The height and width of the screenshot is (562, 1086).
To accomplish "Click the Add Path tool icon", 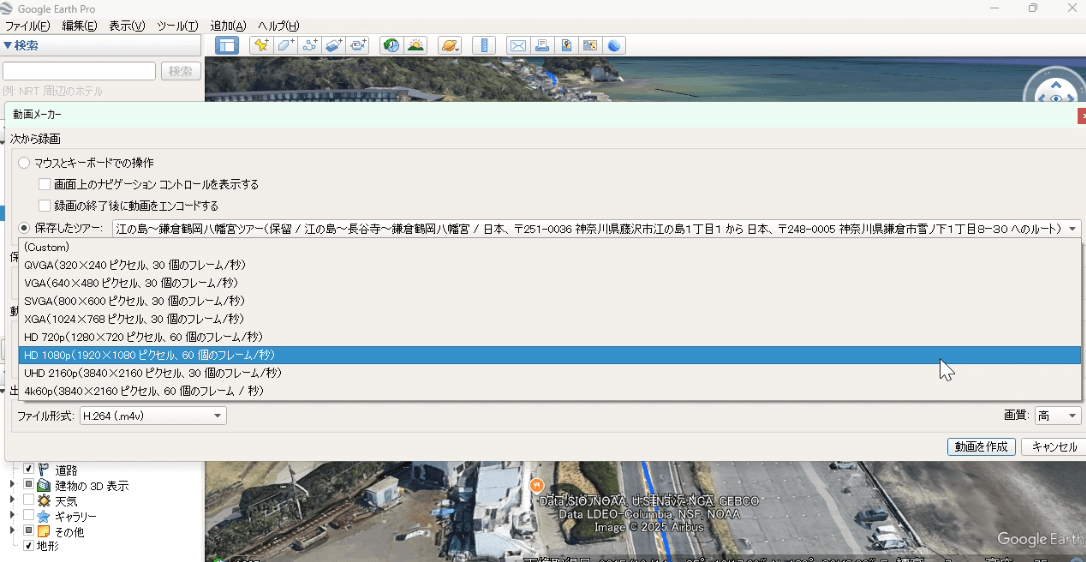I will tap(310, 45).
